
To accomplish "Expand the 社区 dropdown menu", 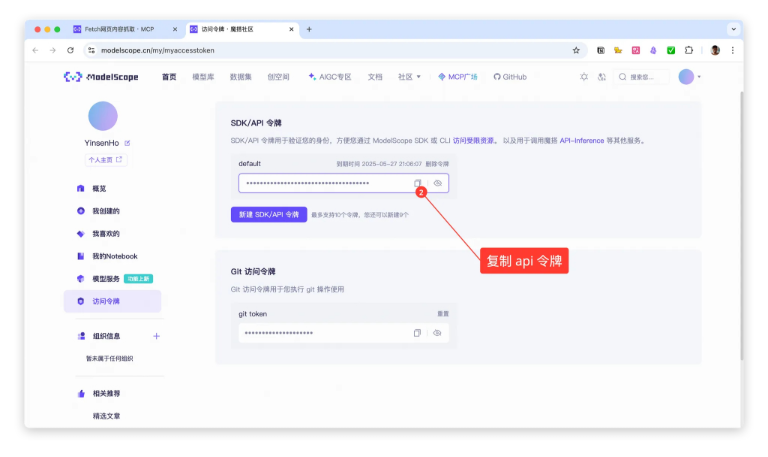I will [409, 77].
